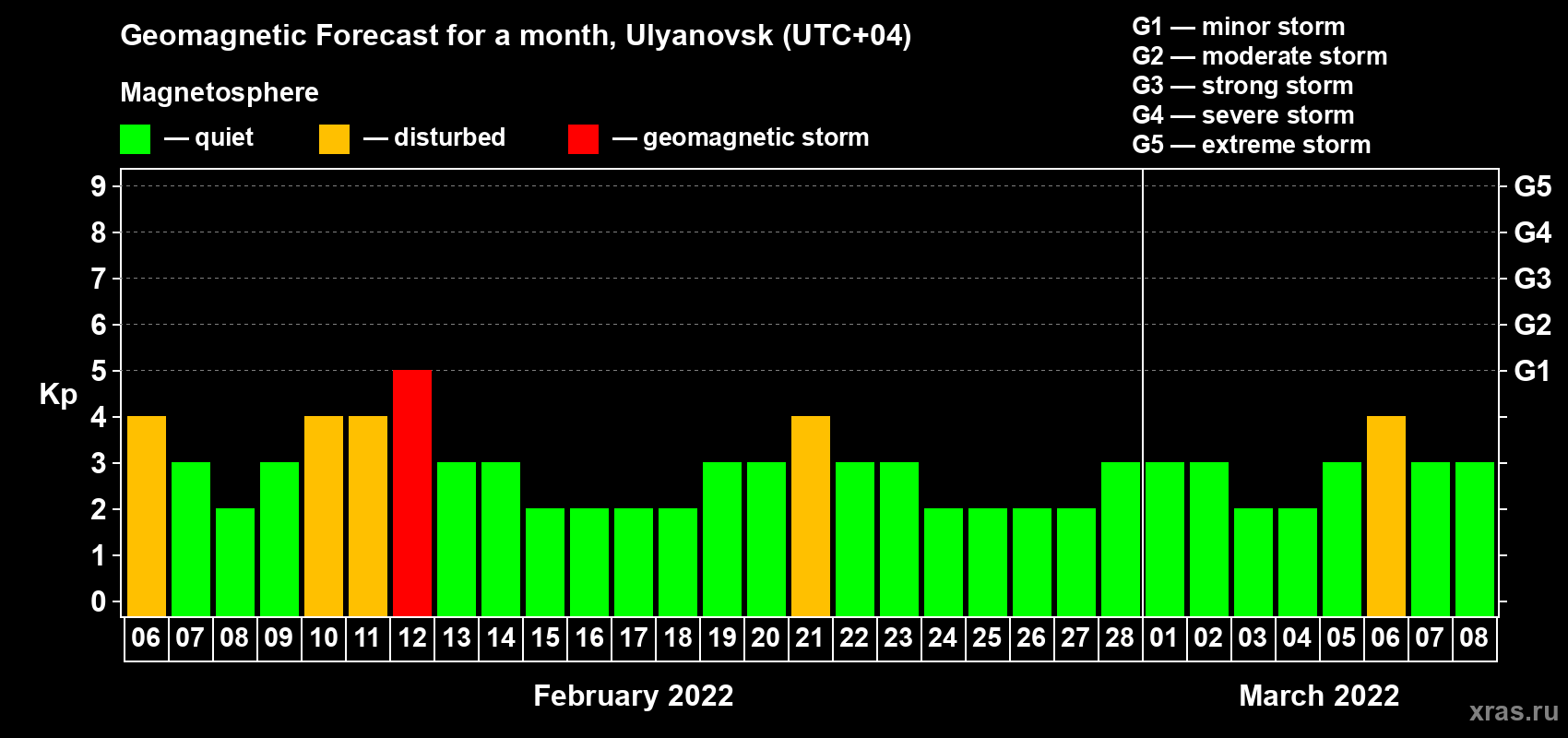Click the 'G4 — severe storm' legend line
The width and height of the screenshot is (1568, 738).
pyautogui.click(x=1243, y=115)
